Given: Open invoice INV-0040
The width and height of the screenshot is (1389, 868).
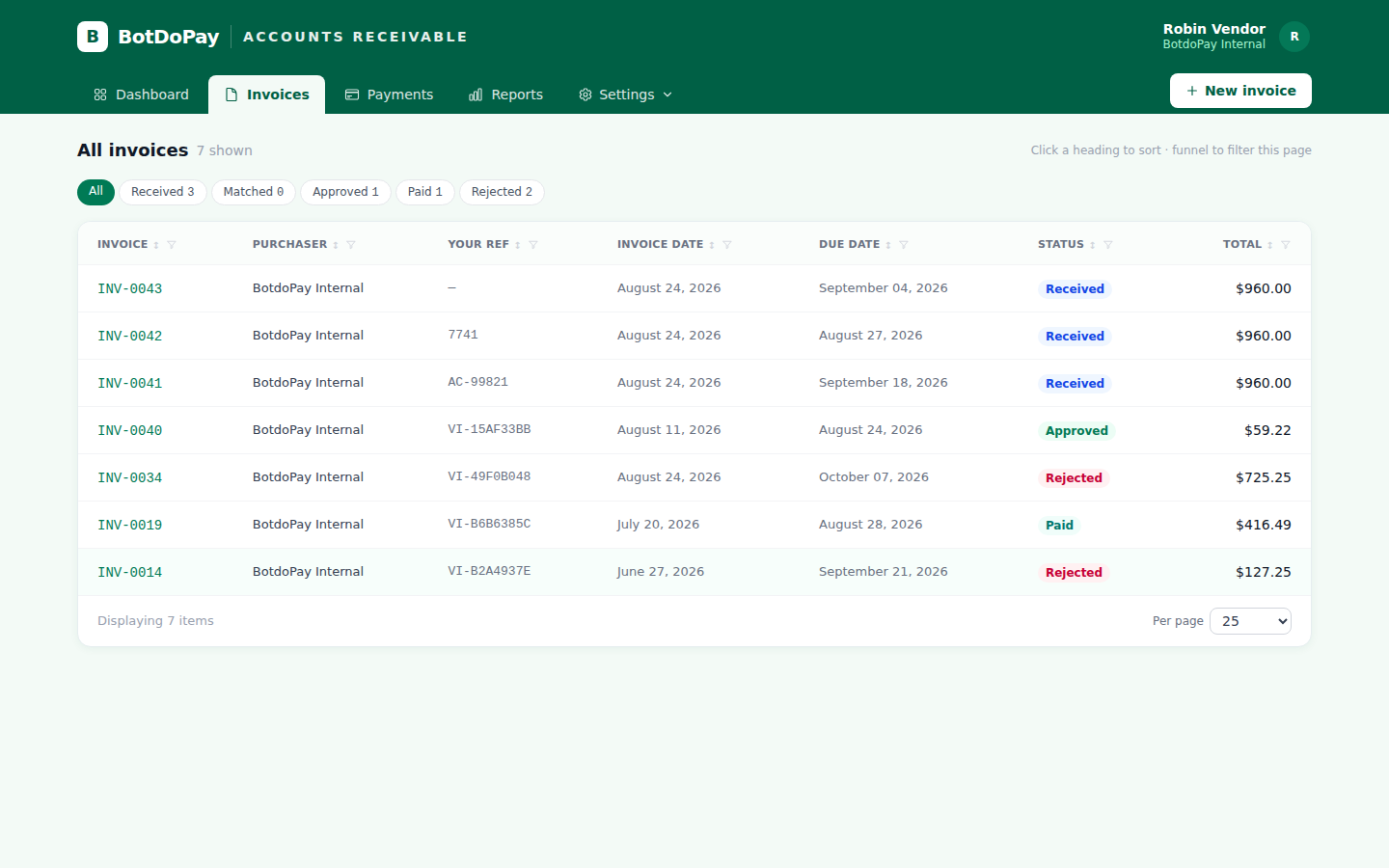Looking at the screenshot, I should [130, 430].
